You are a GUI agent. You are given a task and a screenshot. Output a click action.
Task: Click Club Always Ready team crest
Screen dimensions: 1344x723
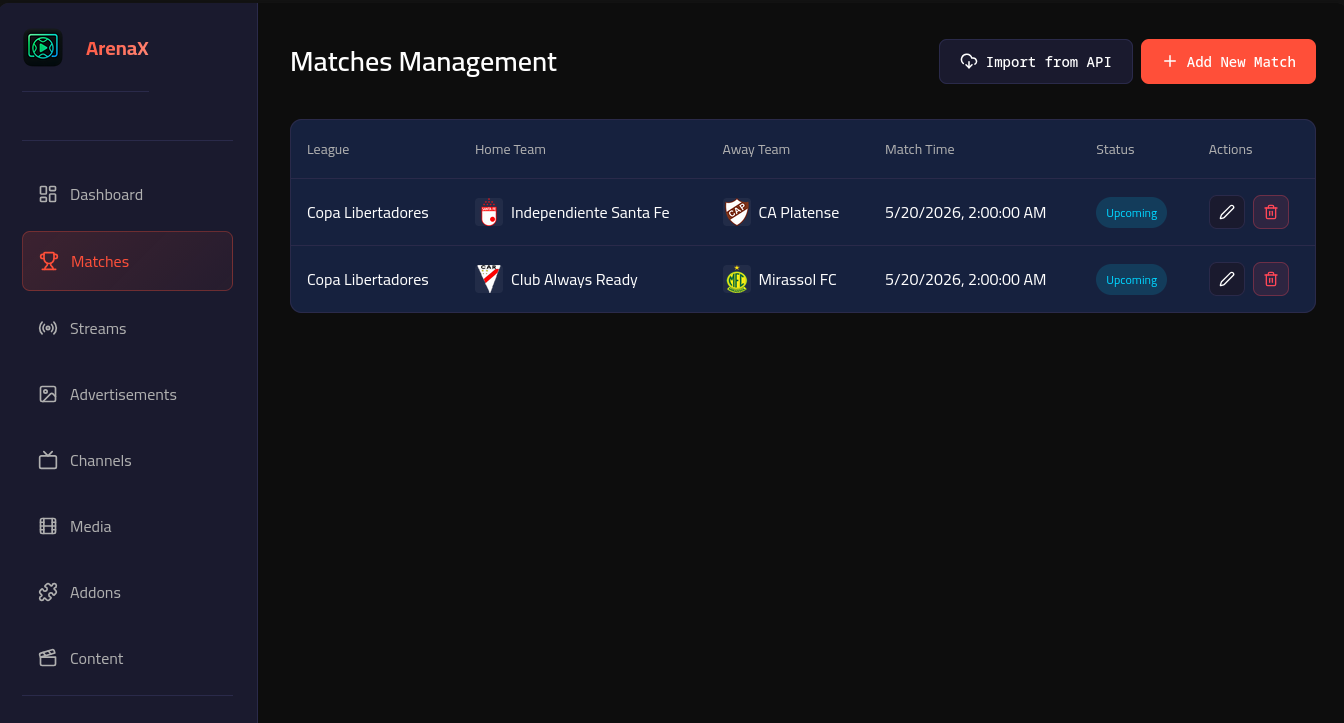click(x=489, y=279)
